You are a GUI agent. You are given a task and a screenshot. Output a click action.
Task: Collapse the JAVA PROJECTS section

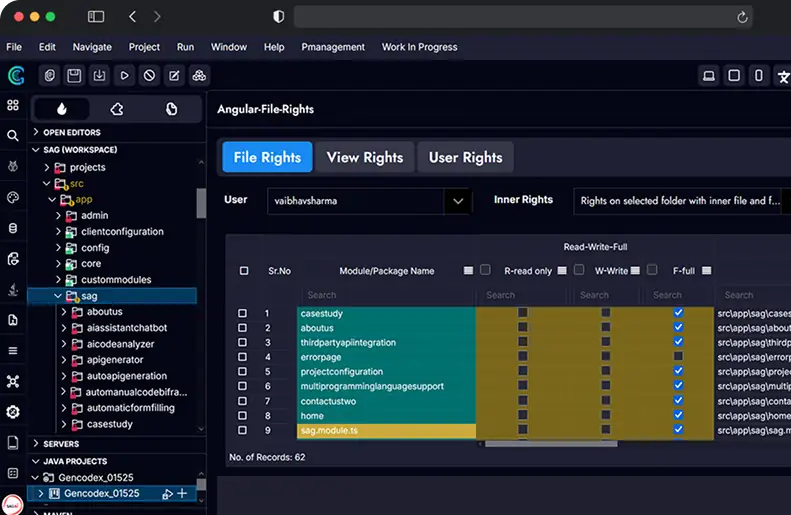[x=36, y=461]
